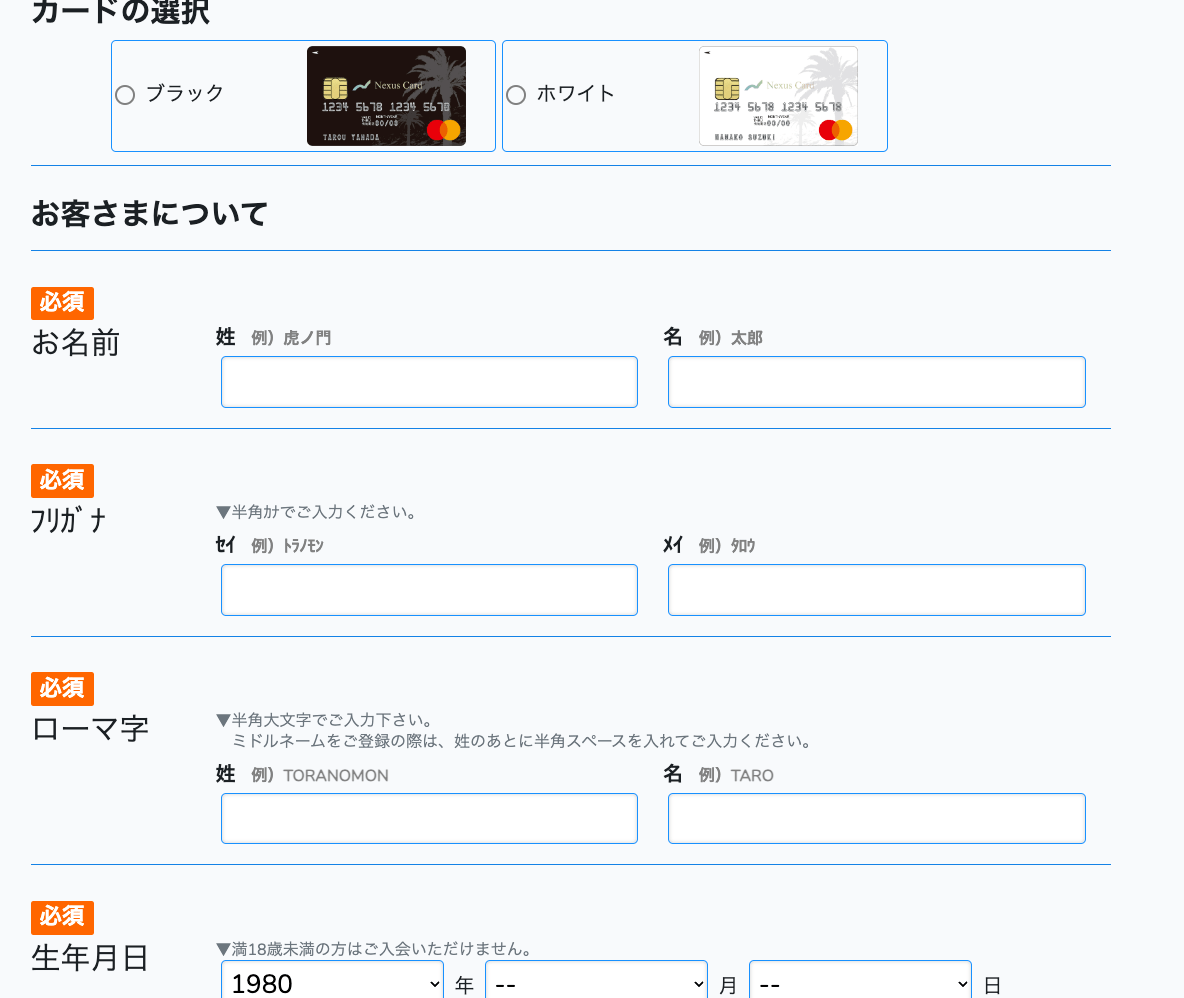This screenshot has height=998, width=1184.
Task: Click the 必須 badge above ローマ字
Action: click(62, 689)
